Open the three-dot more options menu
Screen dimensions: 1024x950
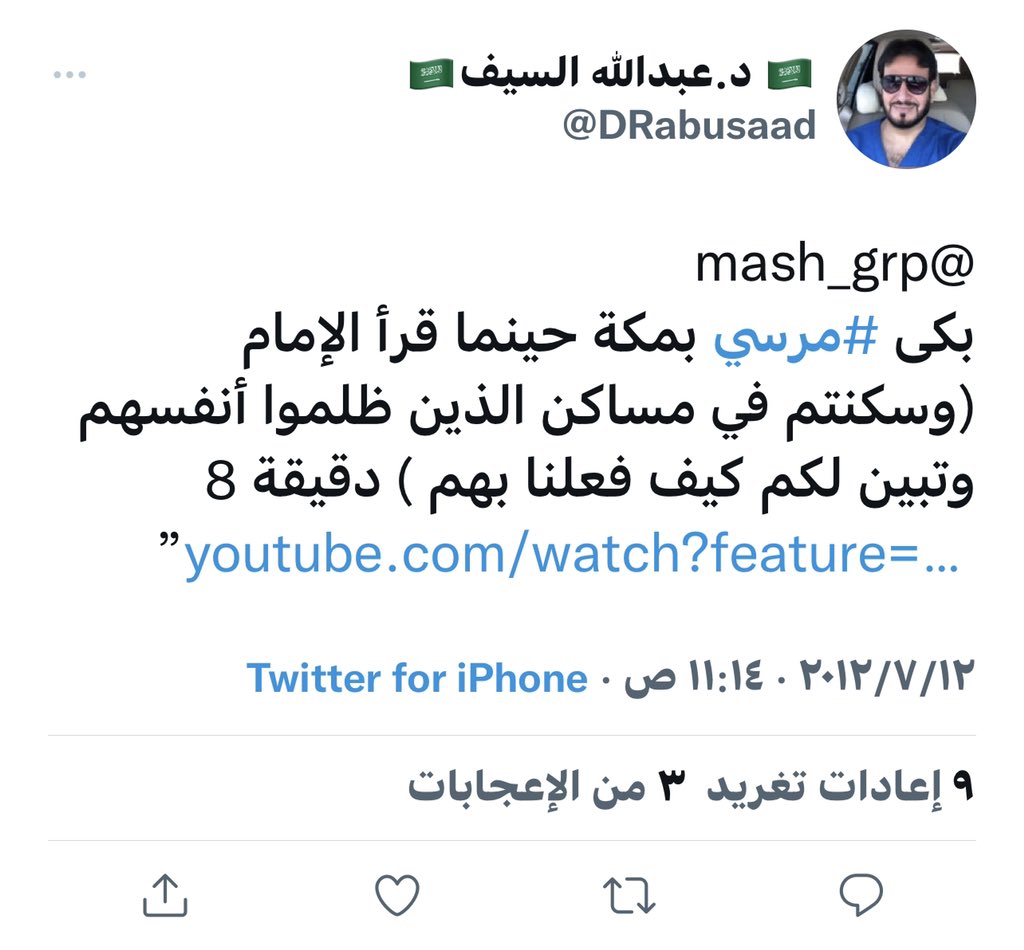[70, 74]
